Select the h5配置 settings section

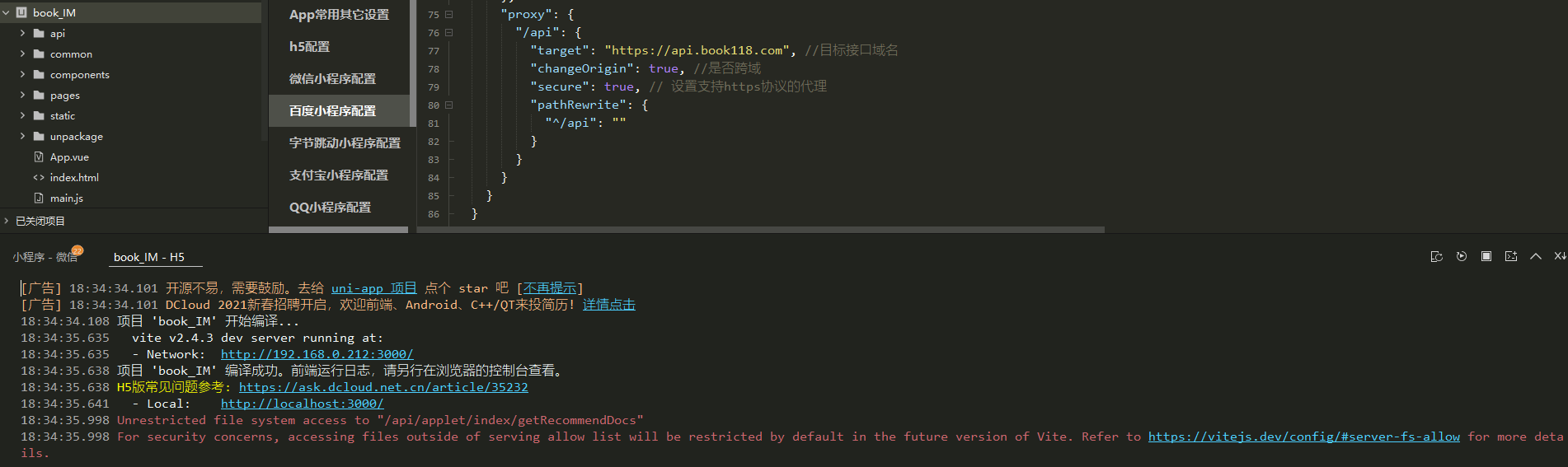click(309, 47)
